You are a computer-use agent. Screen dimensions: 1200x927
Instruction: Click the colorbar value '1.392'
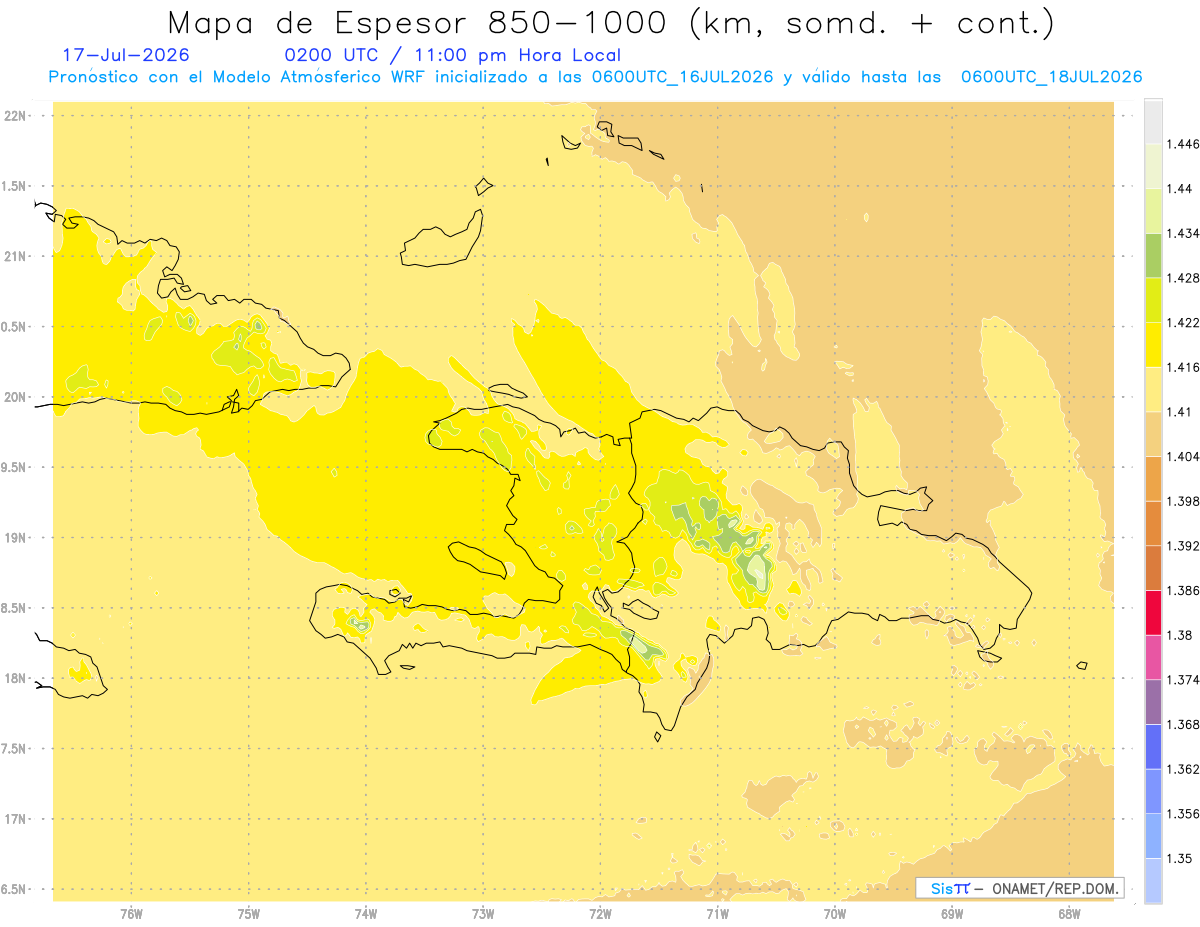click(x=1183, y=546)
